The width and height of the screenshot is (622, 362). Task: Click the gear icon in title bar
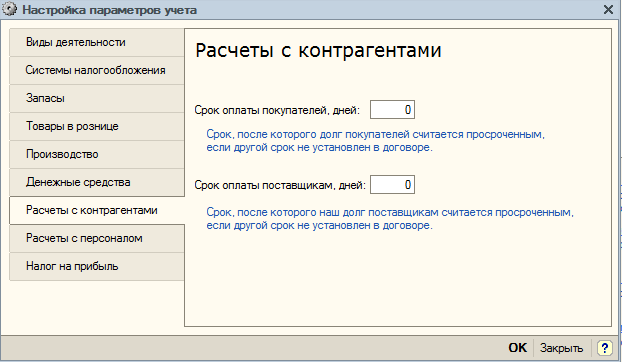pyautogui.click(x=10, y=9)
